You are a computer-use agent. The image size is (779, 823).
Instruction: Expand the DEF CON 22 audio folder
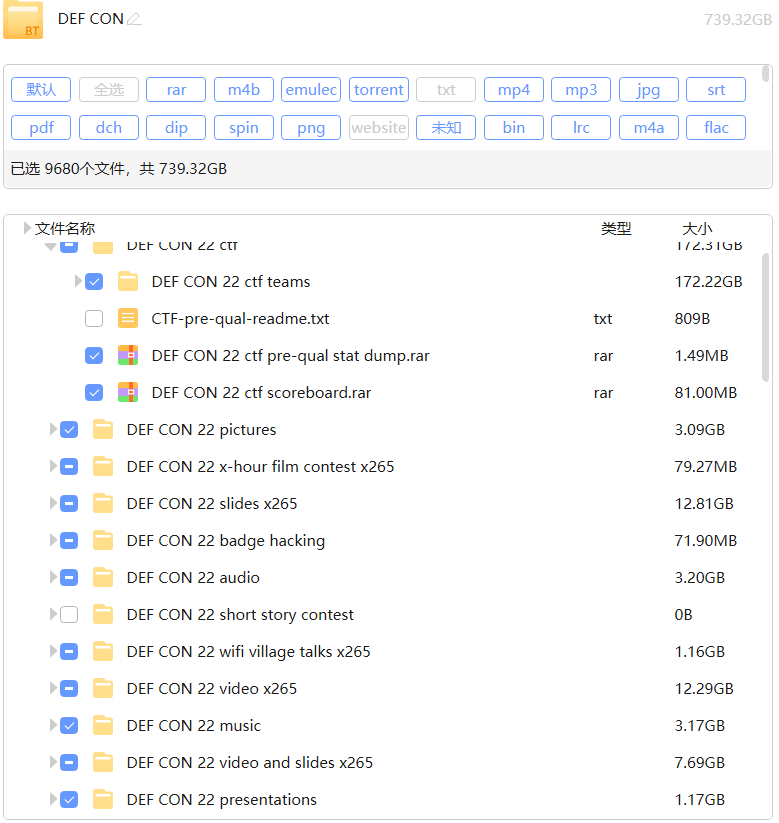(x=53, y=577)
